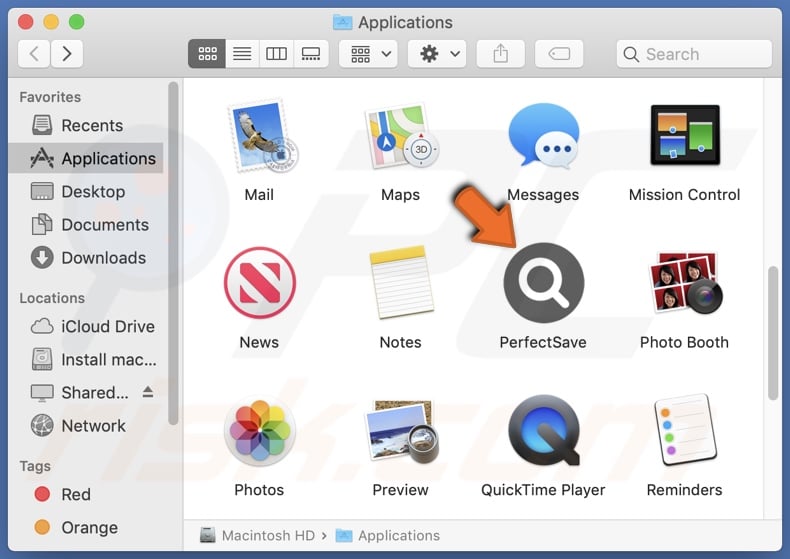The width and height of the screenshot is (790, 559).
Task: Select Install macOS volume in the sidebar
Action: coord(87,360)
